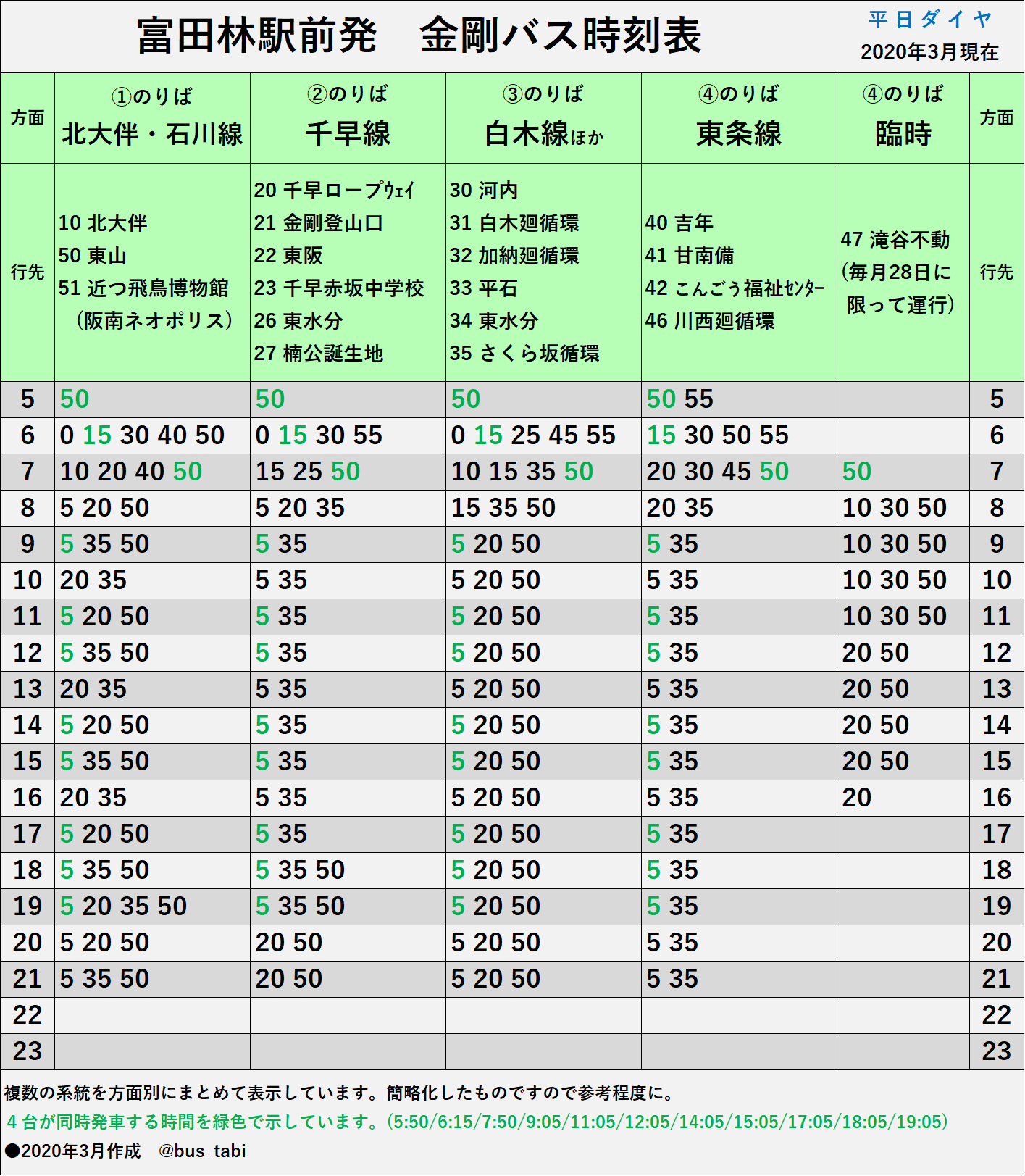1025x1176 pixels.
Task: Click times 10 20 40 50
Action: pos(131,471)
